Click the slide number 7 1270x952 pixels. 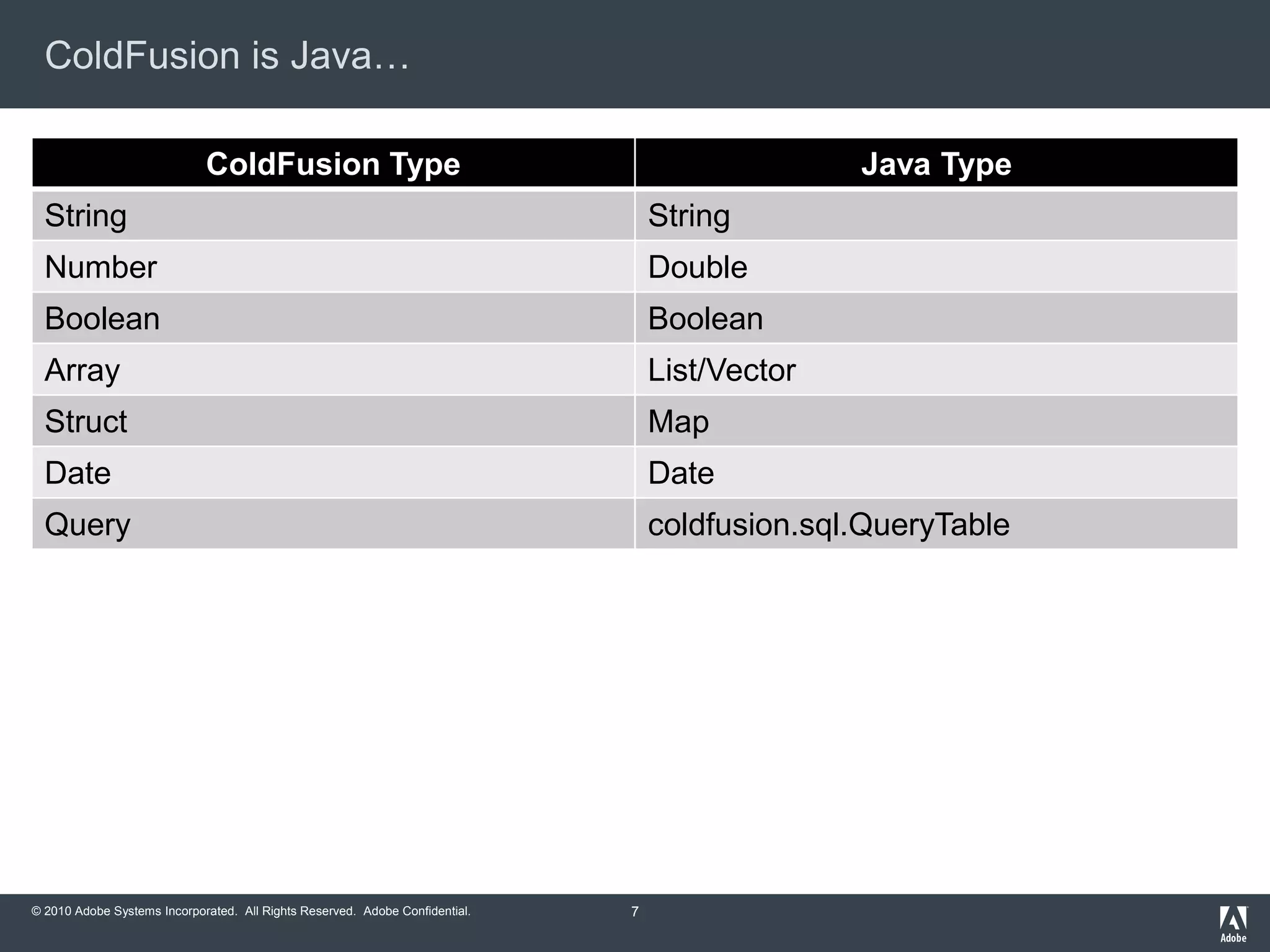634,912
